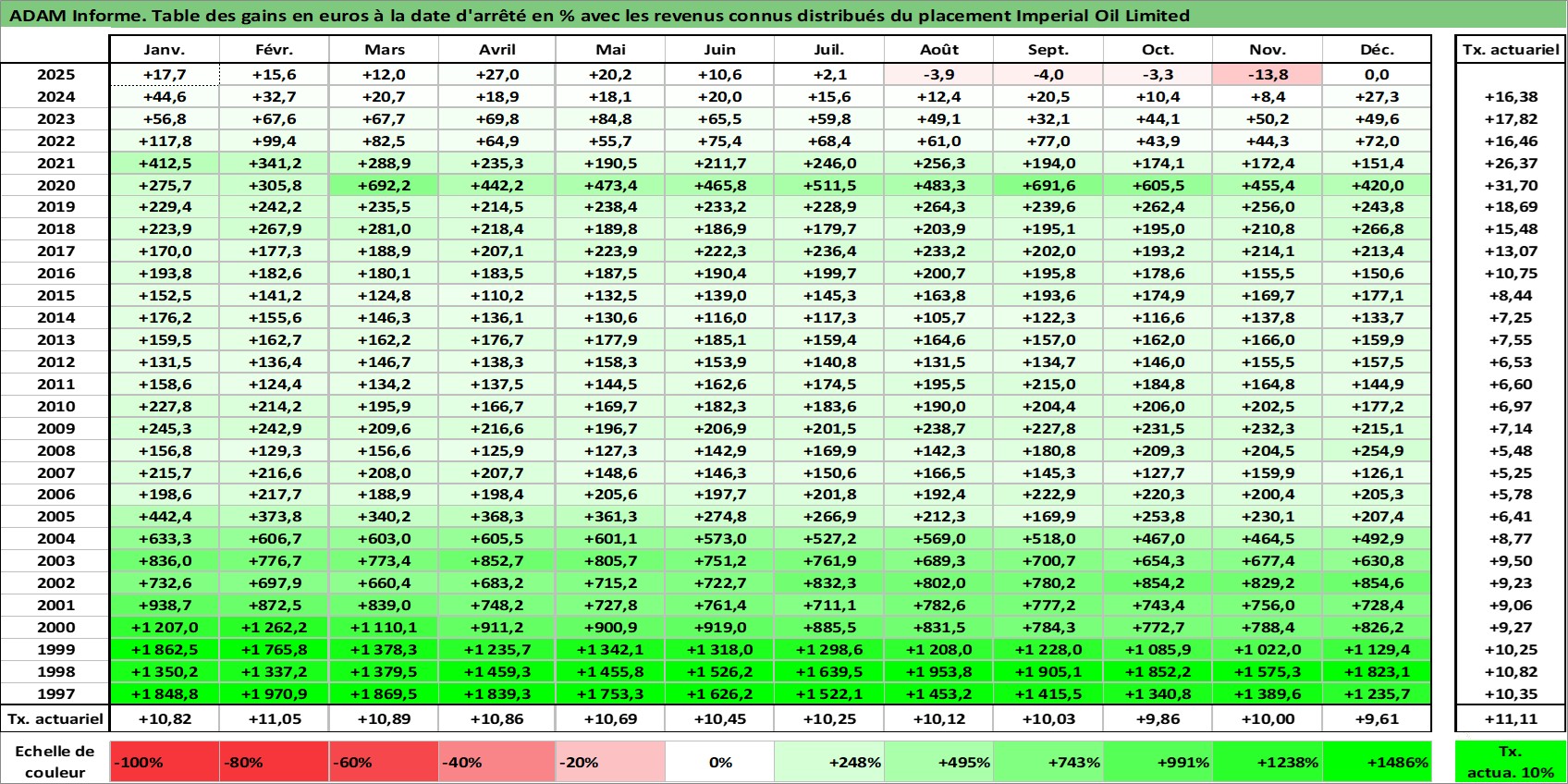Viewport: 1568px width, 784px height.
Task: Click the Avril column header
Action: [x=497, y=50]
